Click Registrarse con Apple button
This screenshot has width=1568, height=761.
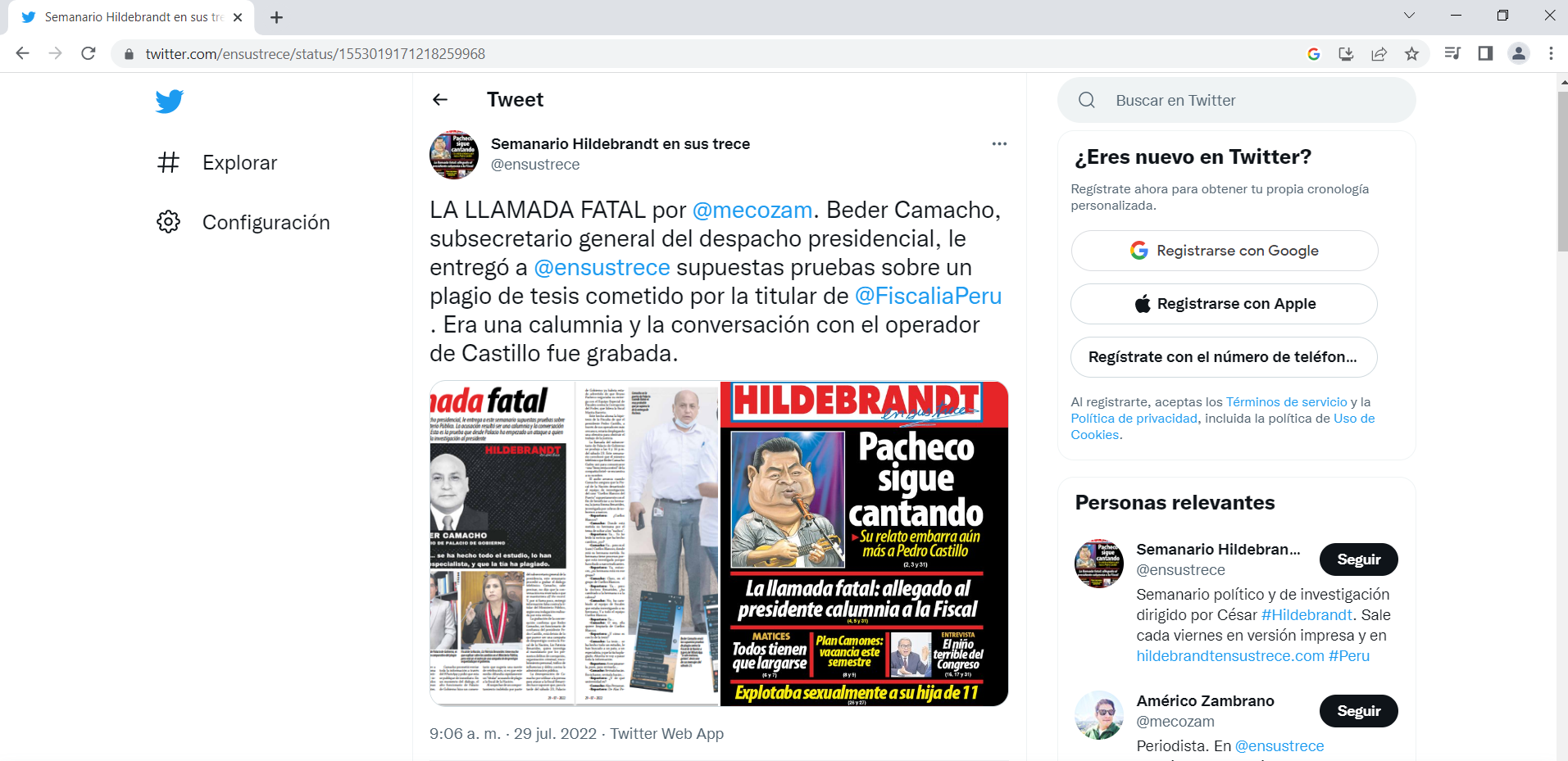(1225, 304)
